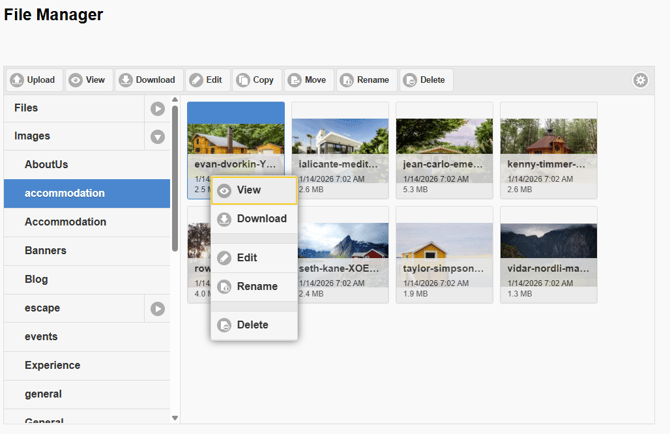Select the vidar-nordli-ma image thumbnail

point(549,255)
